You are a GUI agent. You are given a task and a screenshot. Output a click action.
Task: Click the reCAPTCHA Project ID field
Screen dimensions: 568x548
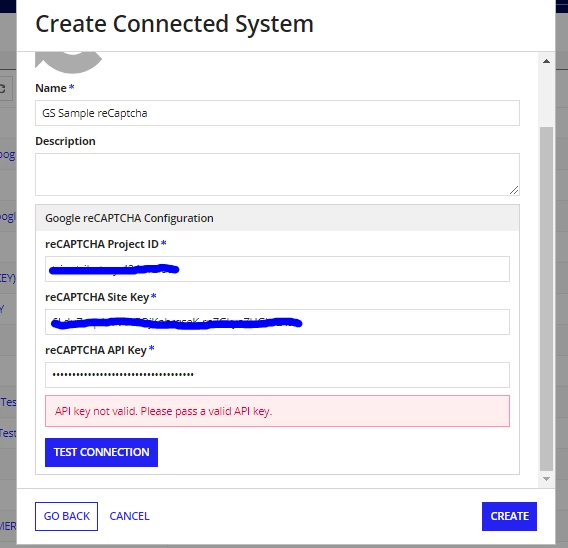277,269
